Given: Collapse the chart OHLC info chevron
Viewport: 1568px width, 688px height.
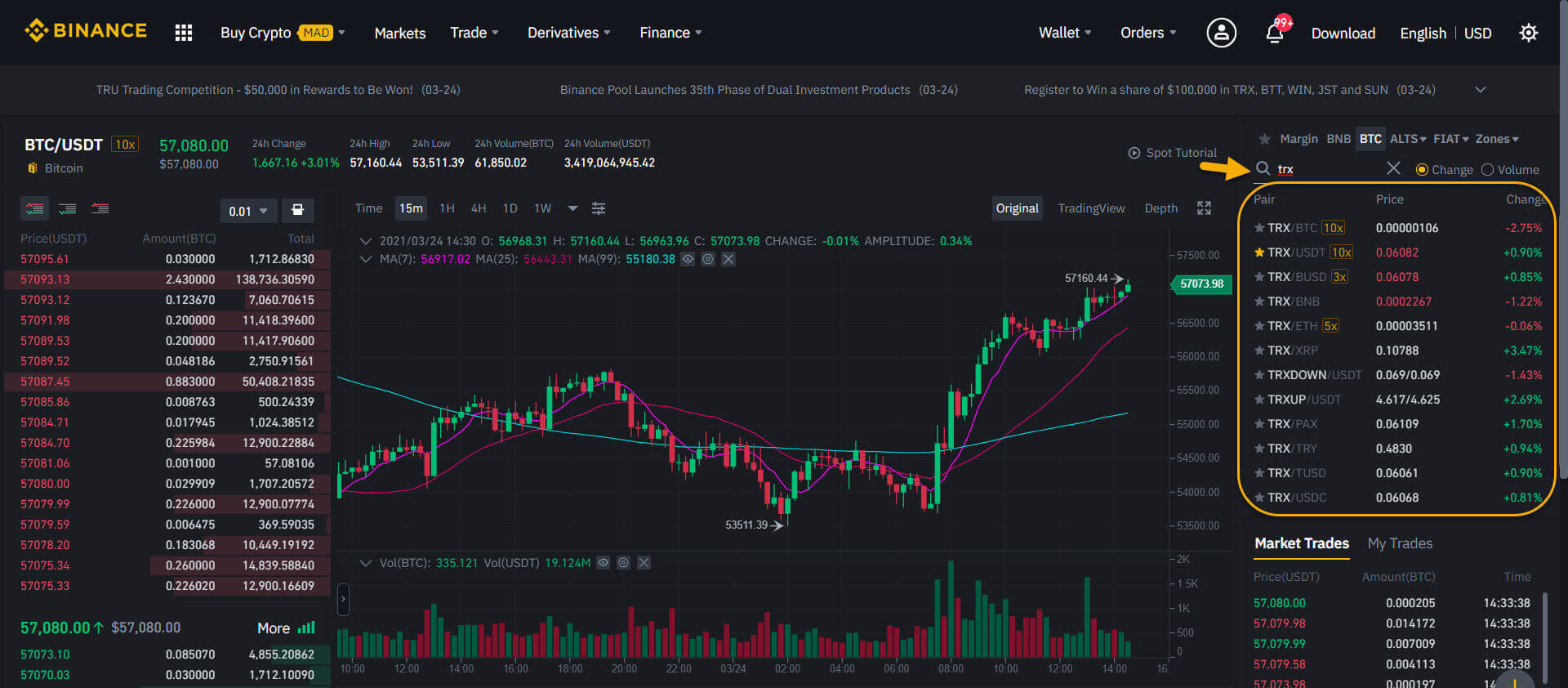Looking at the screenshot, I should click(366, 241).
